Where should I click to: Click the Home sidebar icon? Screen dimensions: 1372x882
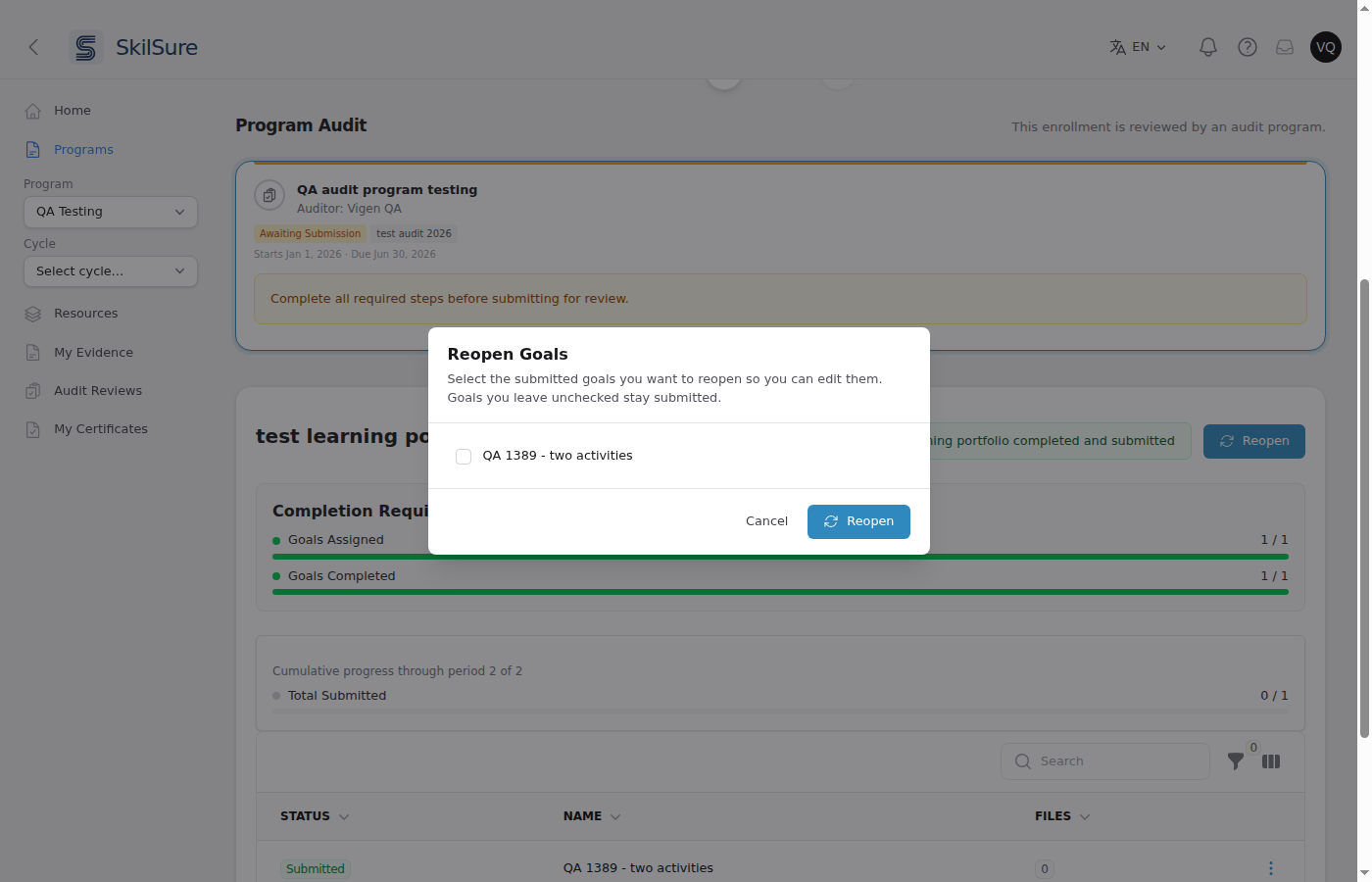coord(33,111)
